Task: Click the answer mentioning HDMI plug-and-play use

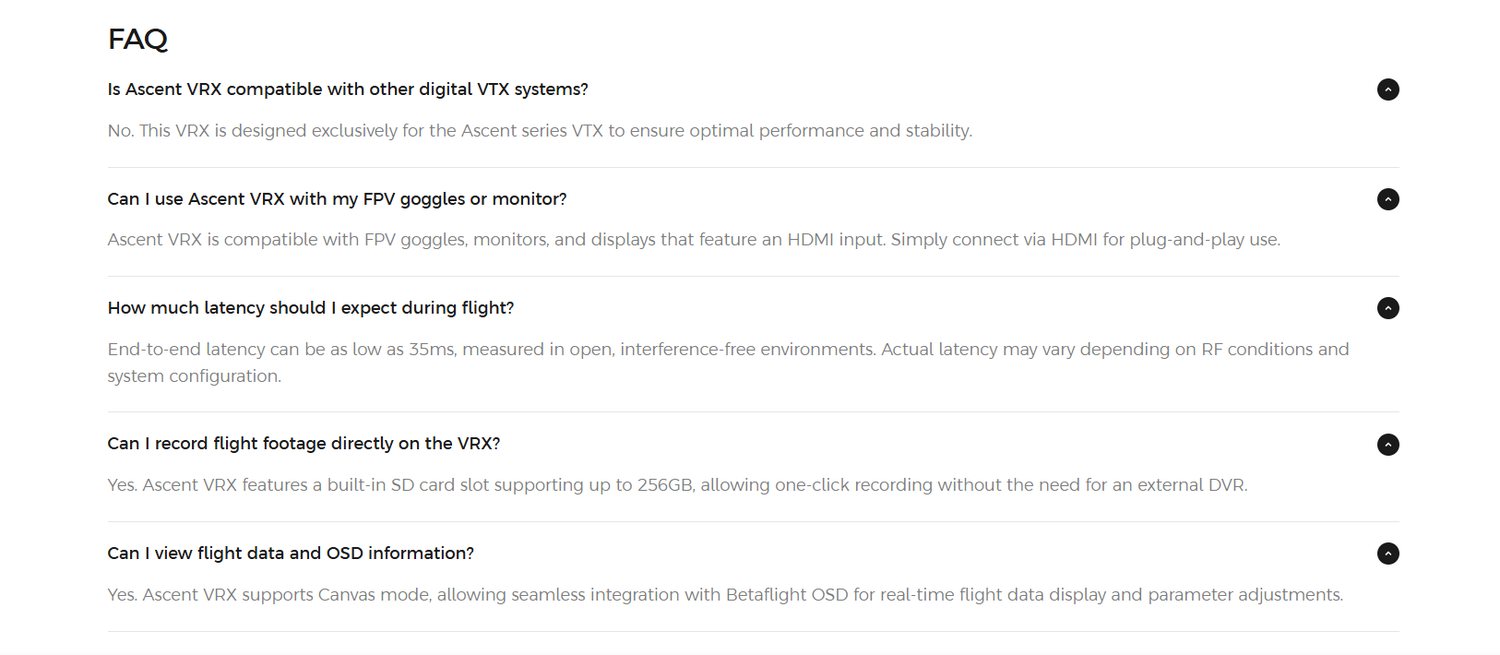Action: [x=694, y=240]
